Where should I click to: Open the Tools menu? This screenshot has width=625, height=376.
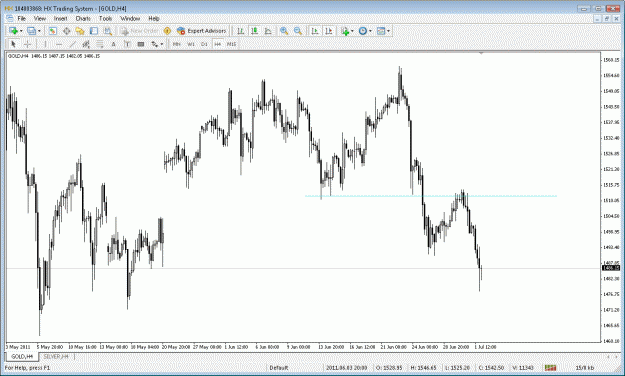(x=105, y=18)
